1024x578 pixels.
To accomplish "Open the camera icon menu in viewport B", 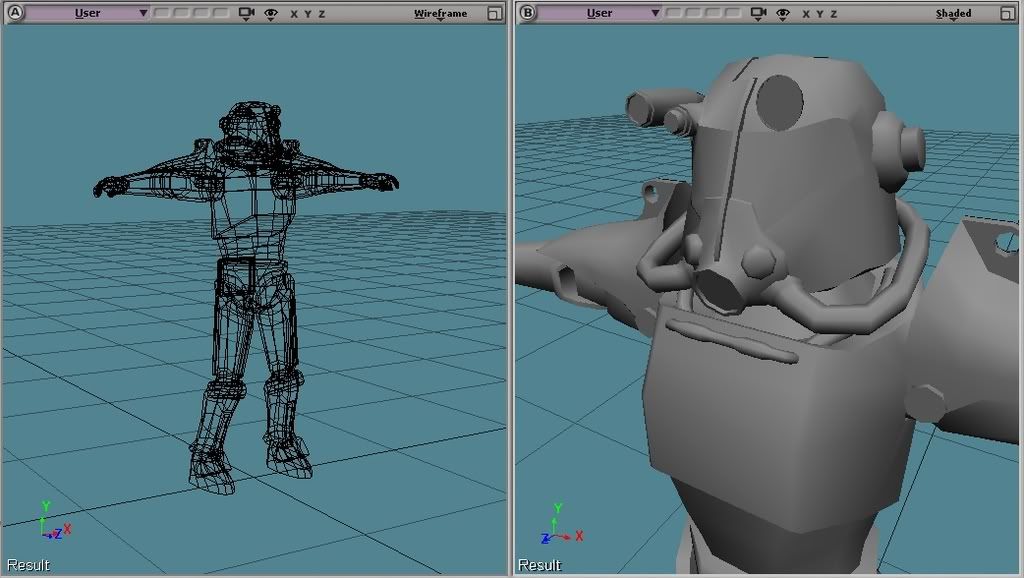I will coord(758,14).
